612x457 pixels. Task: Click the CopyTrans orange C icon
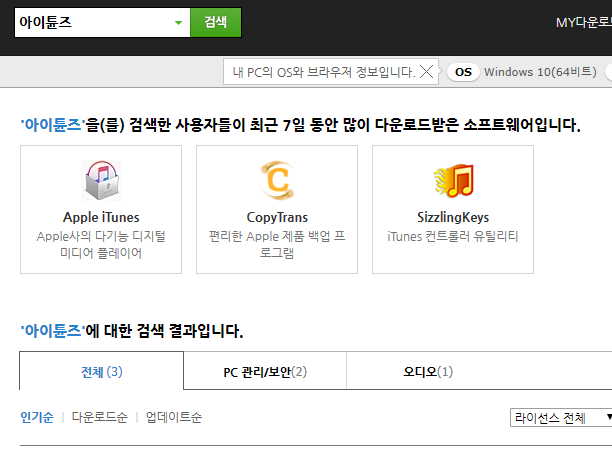tap(277, 180)
